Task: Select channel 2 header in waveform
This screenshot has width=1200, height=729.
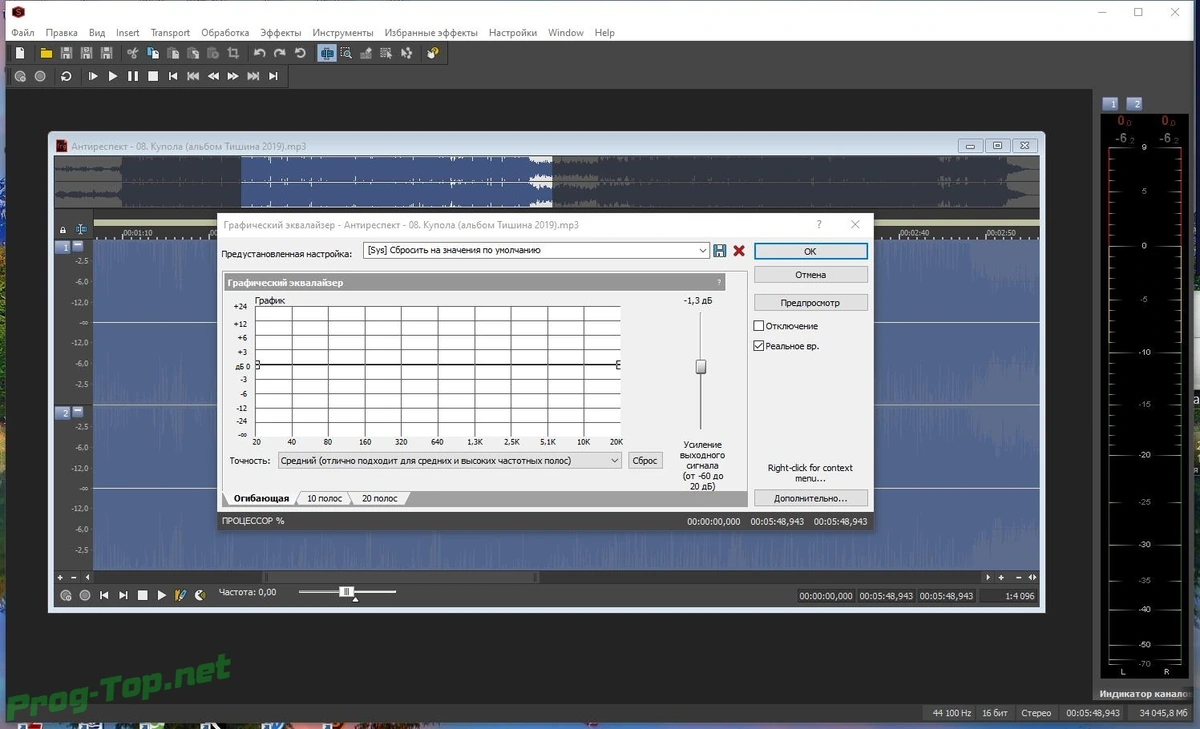Action: point(63,412)
